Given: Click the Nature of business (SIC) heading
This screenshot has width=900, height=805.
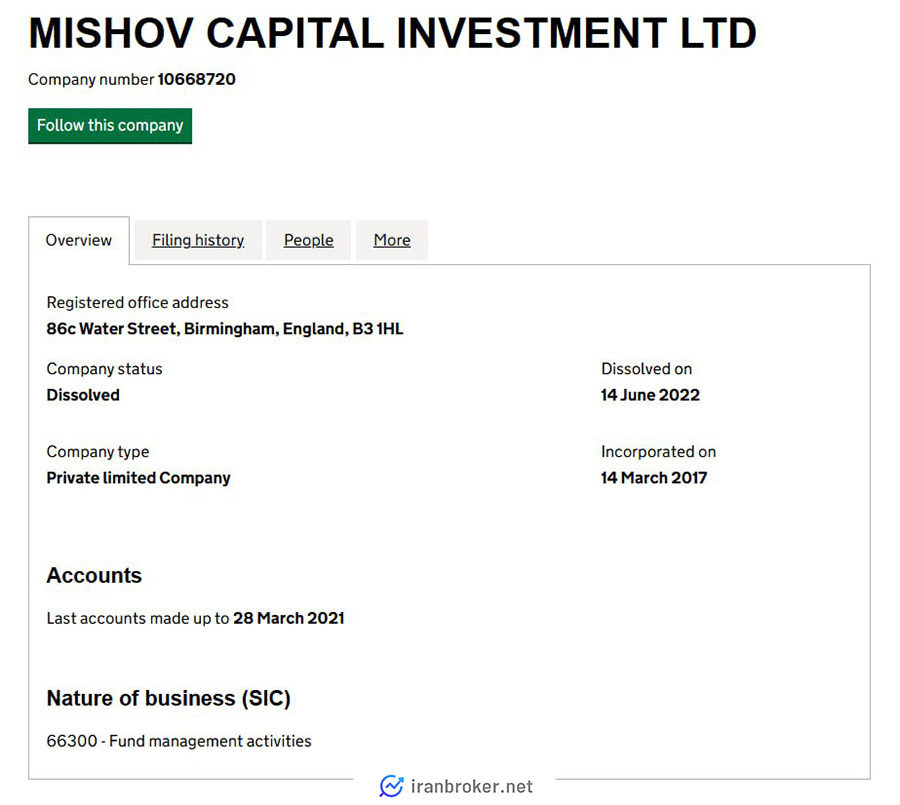Looking at the screenshot, I should pyautogui.click(x=169, y=698).
